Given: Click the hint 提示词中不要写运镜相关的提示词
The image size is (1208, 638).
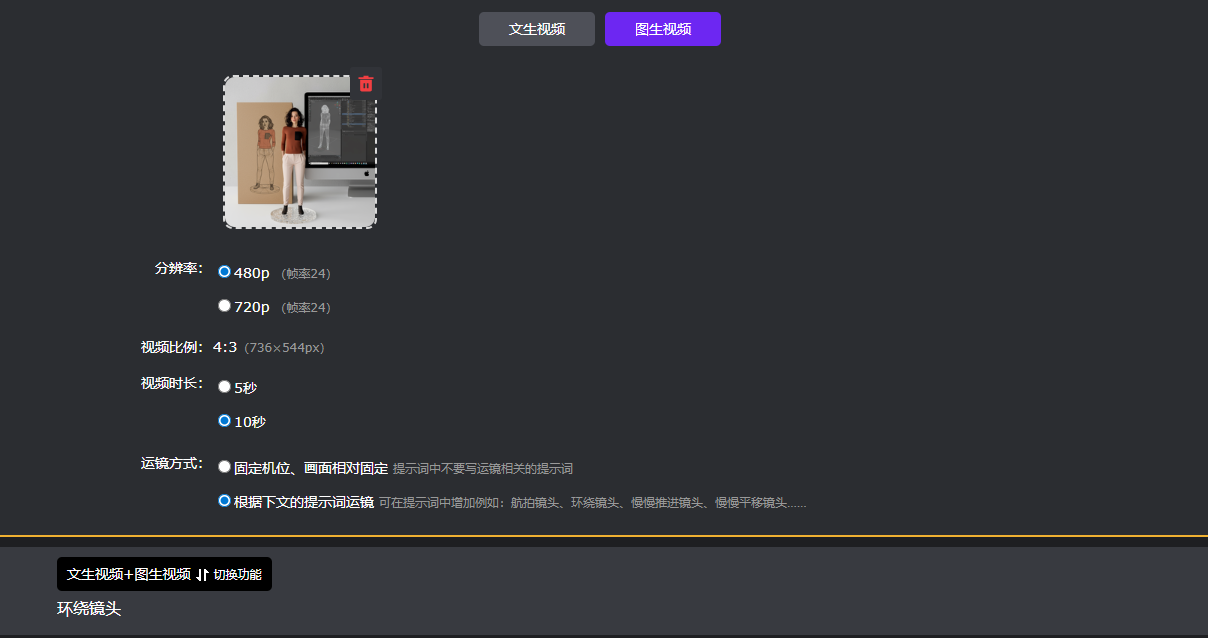Looking at the screenshot, I should 483,469.
